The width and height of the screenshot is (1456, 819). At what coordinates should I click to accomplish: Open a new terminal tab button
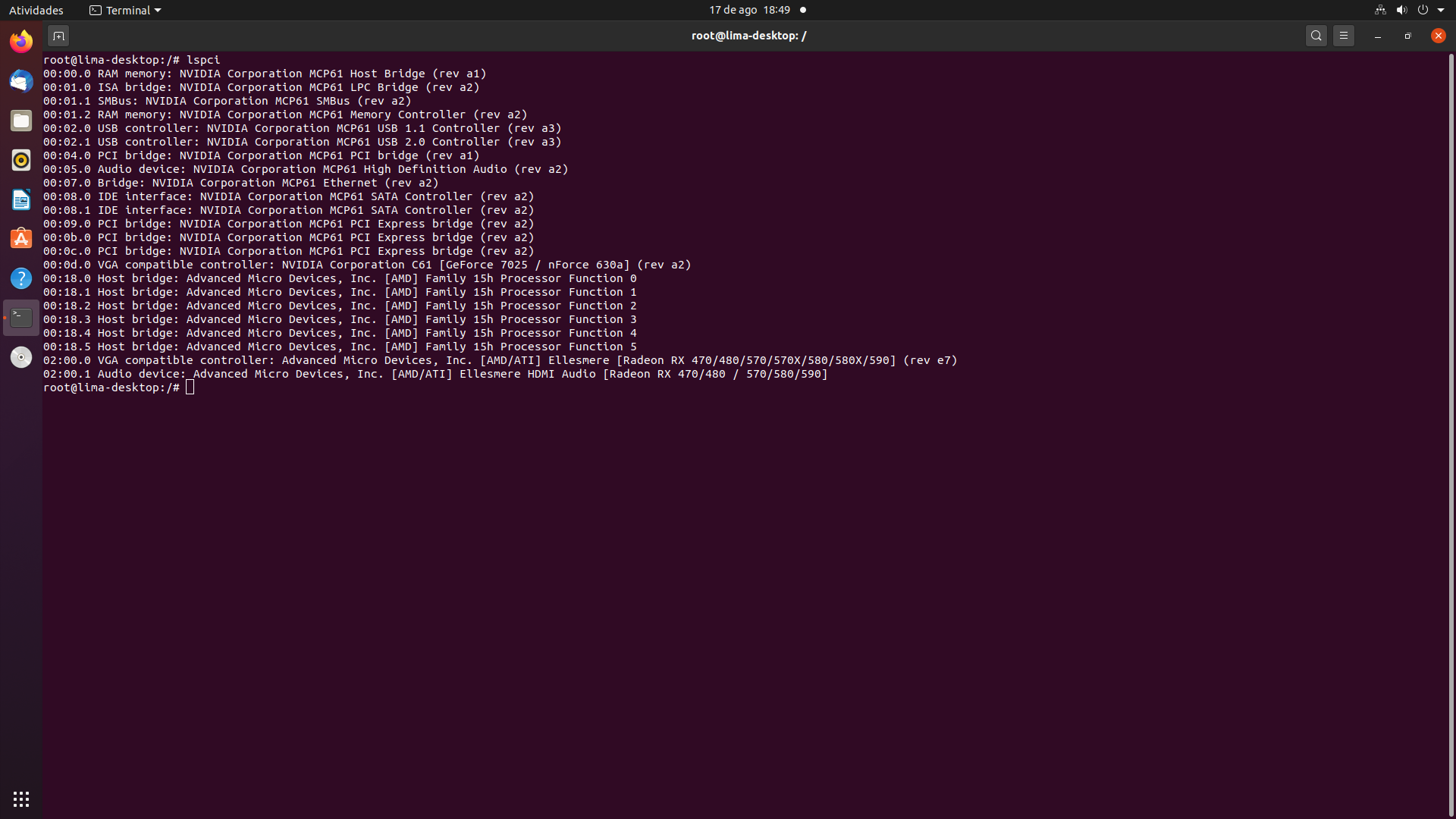click(58, 36)
